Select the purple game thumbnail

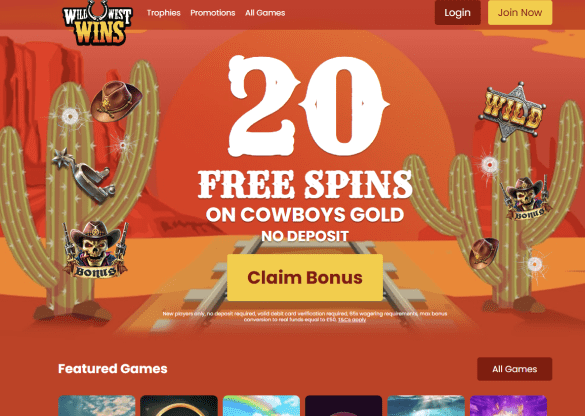click(508, 406)
